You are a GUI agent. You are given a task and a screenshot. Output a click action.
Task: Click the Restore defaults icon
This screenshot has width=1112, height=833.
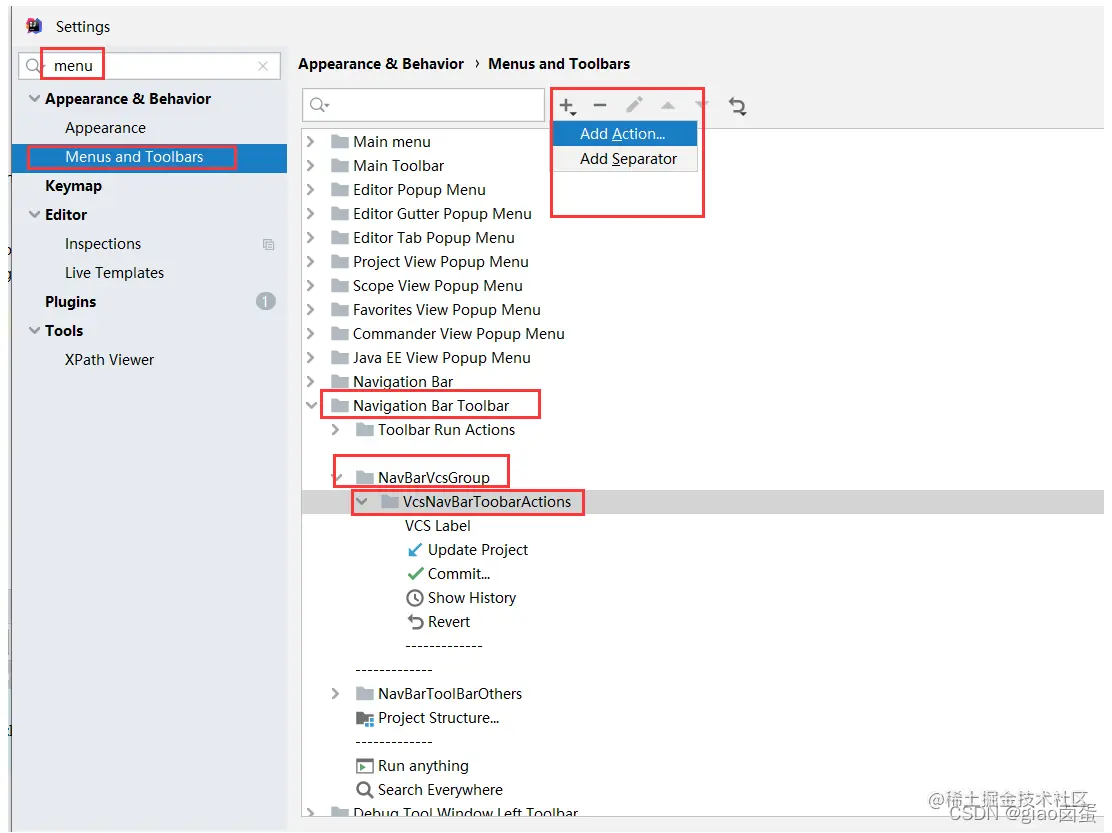click(x=738, y=106)
